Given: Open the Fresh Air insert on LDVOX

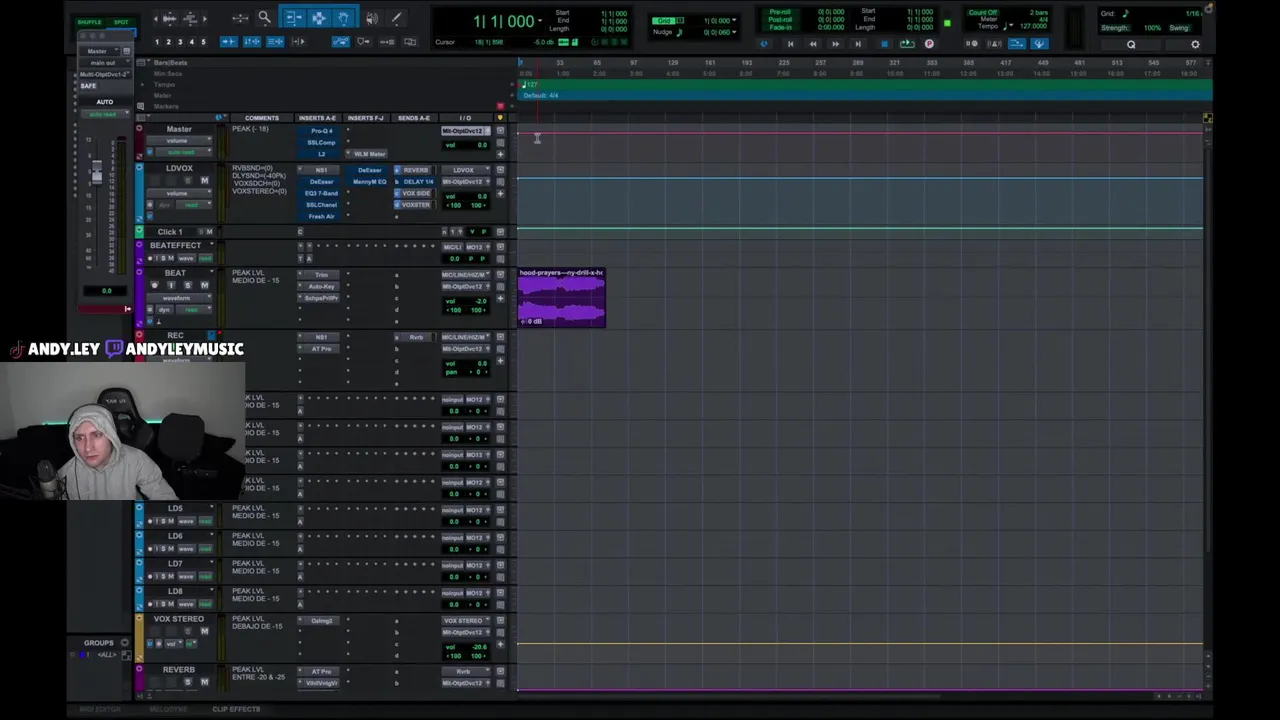Looking at the screenshot, I should coord(321,216).
